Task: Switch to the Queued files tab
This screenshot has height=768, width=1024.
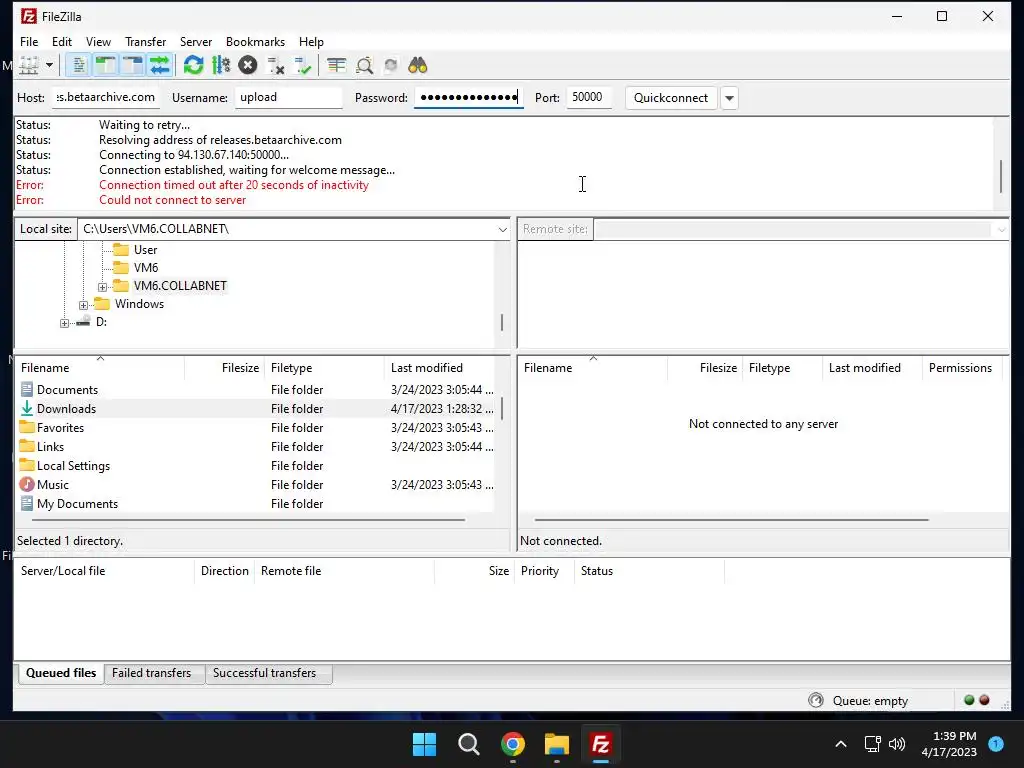Action: coord(61,673)
